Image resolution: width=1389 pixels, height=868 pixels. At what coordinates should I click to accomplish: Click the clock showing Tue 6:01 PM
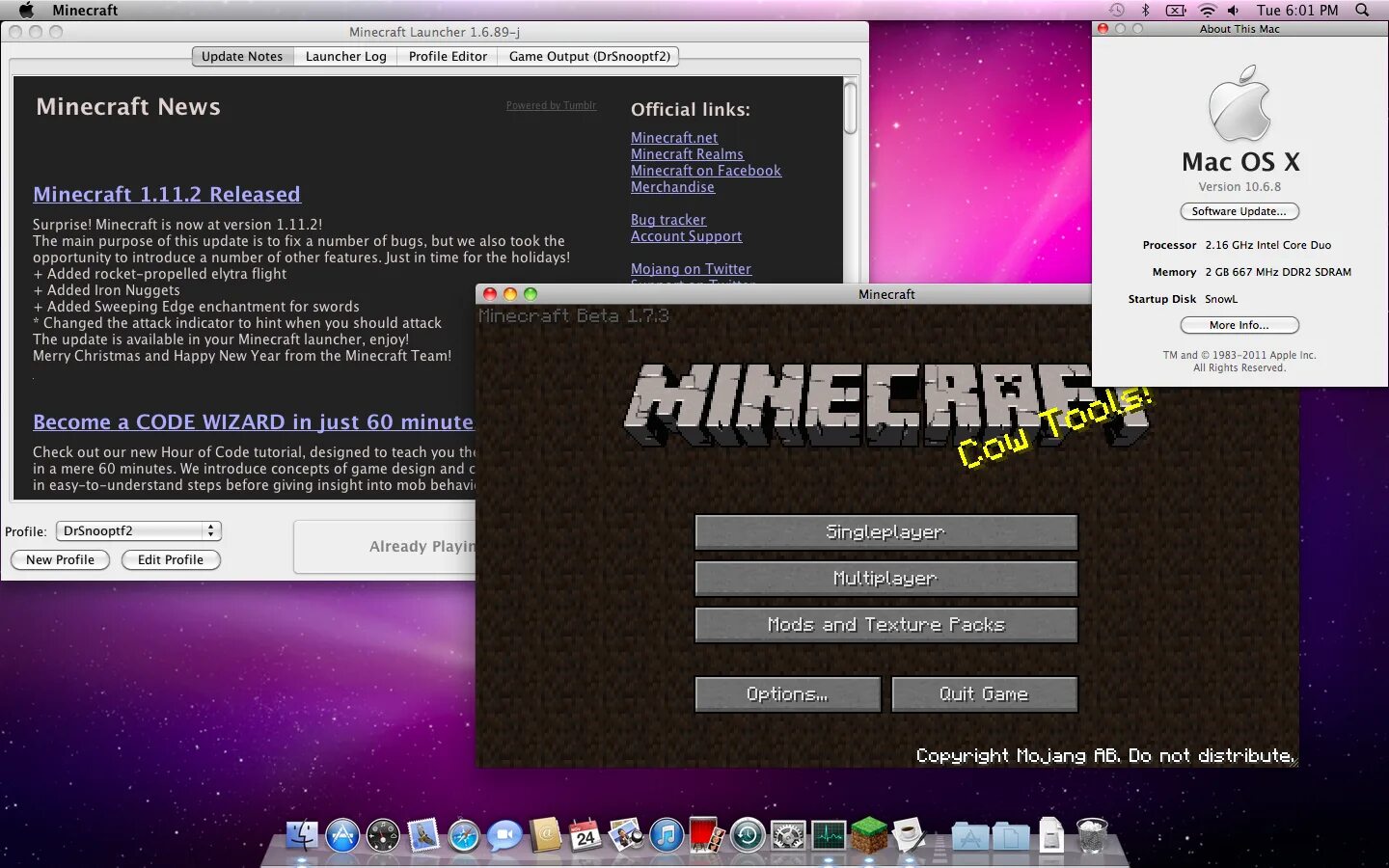click(1297, 10)
